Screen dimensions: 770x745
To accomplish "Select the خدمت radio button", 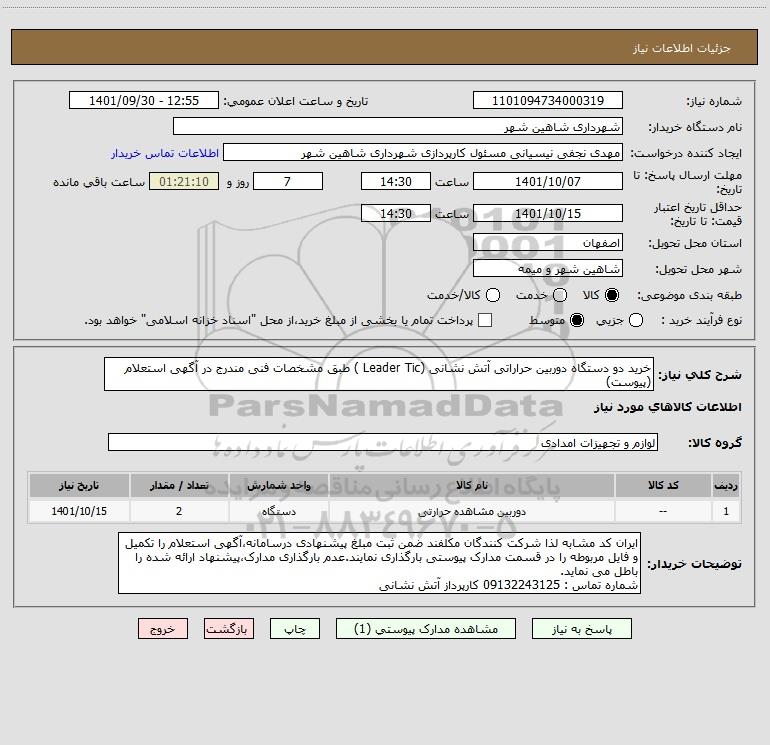I will click(560, 295).
